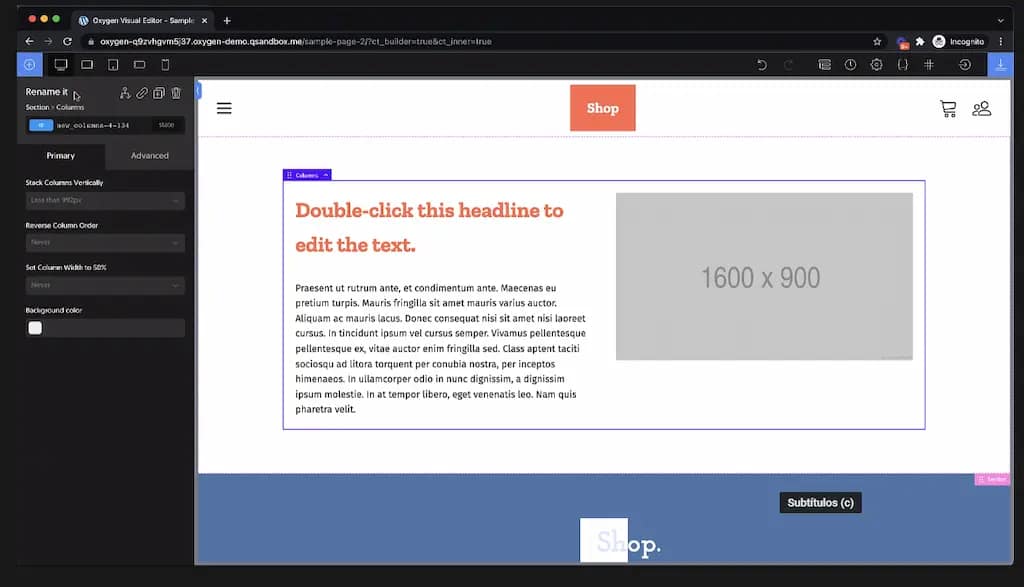Open the stylesheets curly braces icon
The image size is (1024, 587).
pos(903,65)
